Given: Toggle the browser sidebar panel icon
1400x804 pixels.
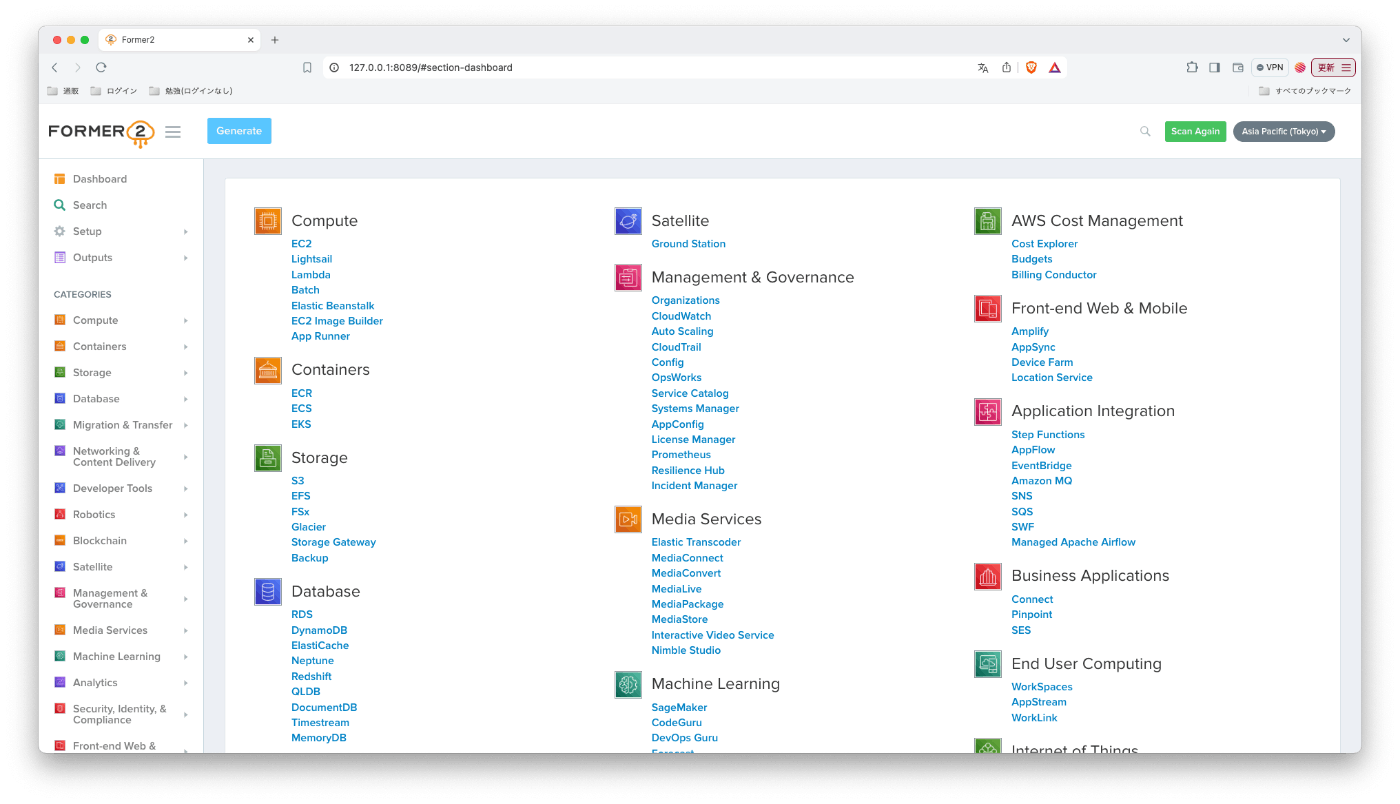Looking at the screenshot, I should point(1214,68).
